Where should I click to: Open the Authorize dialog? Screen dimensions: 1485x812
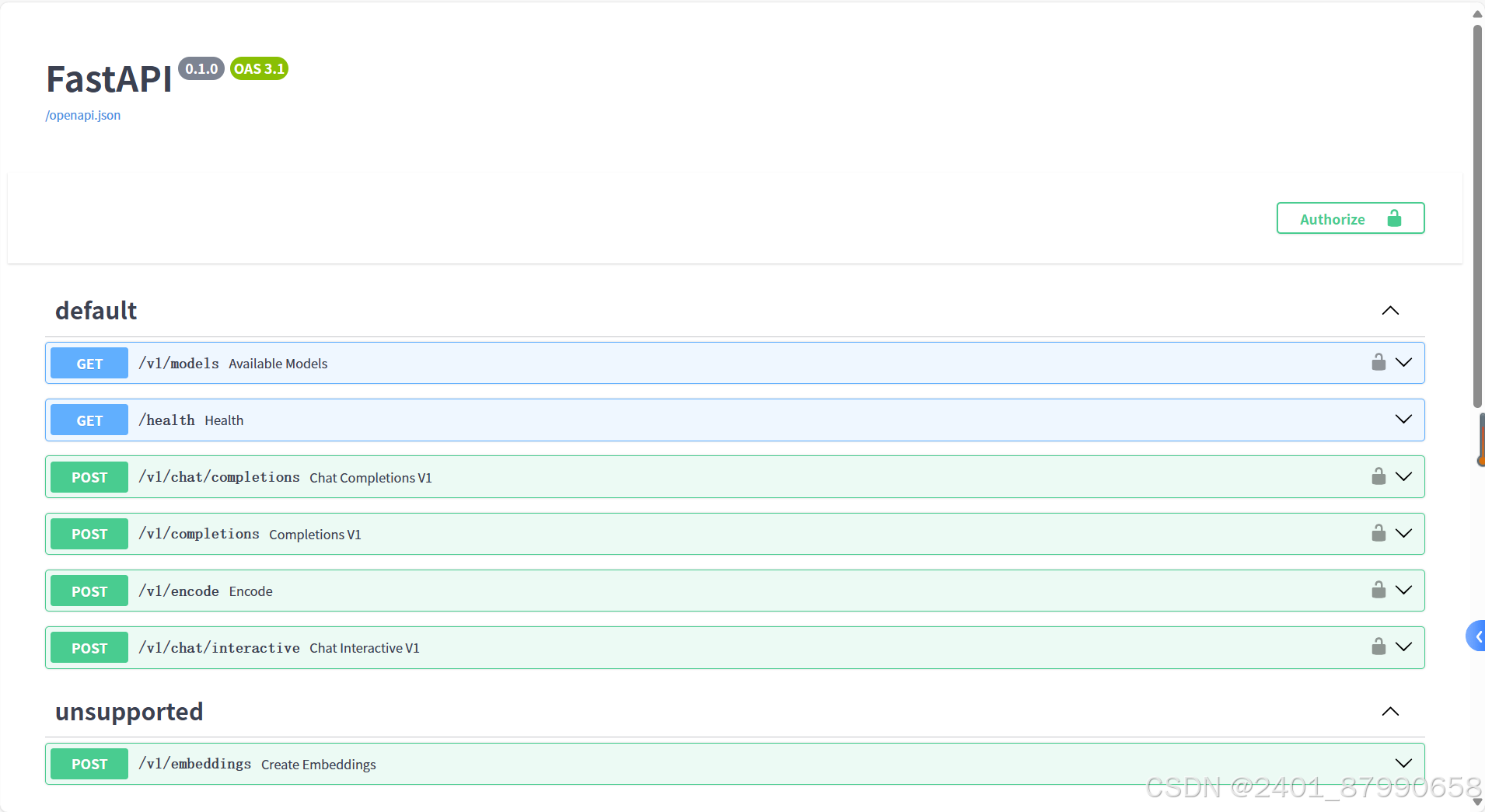(1350, 218)
